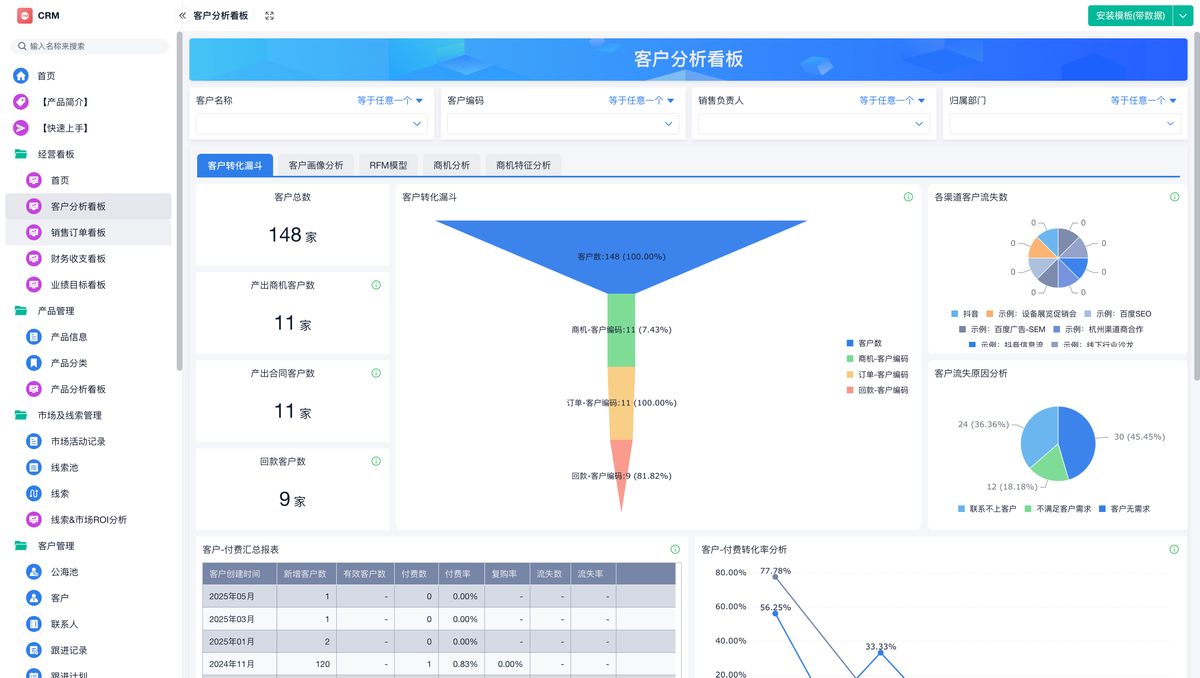The width and height of the screenshot is (1200, 678).
Task: Sort by 付费率 column header
Action: (459, 574)
